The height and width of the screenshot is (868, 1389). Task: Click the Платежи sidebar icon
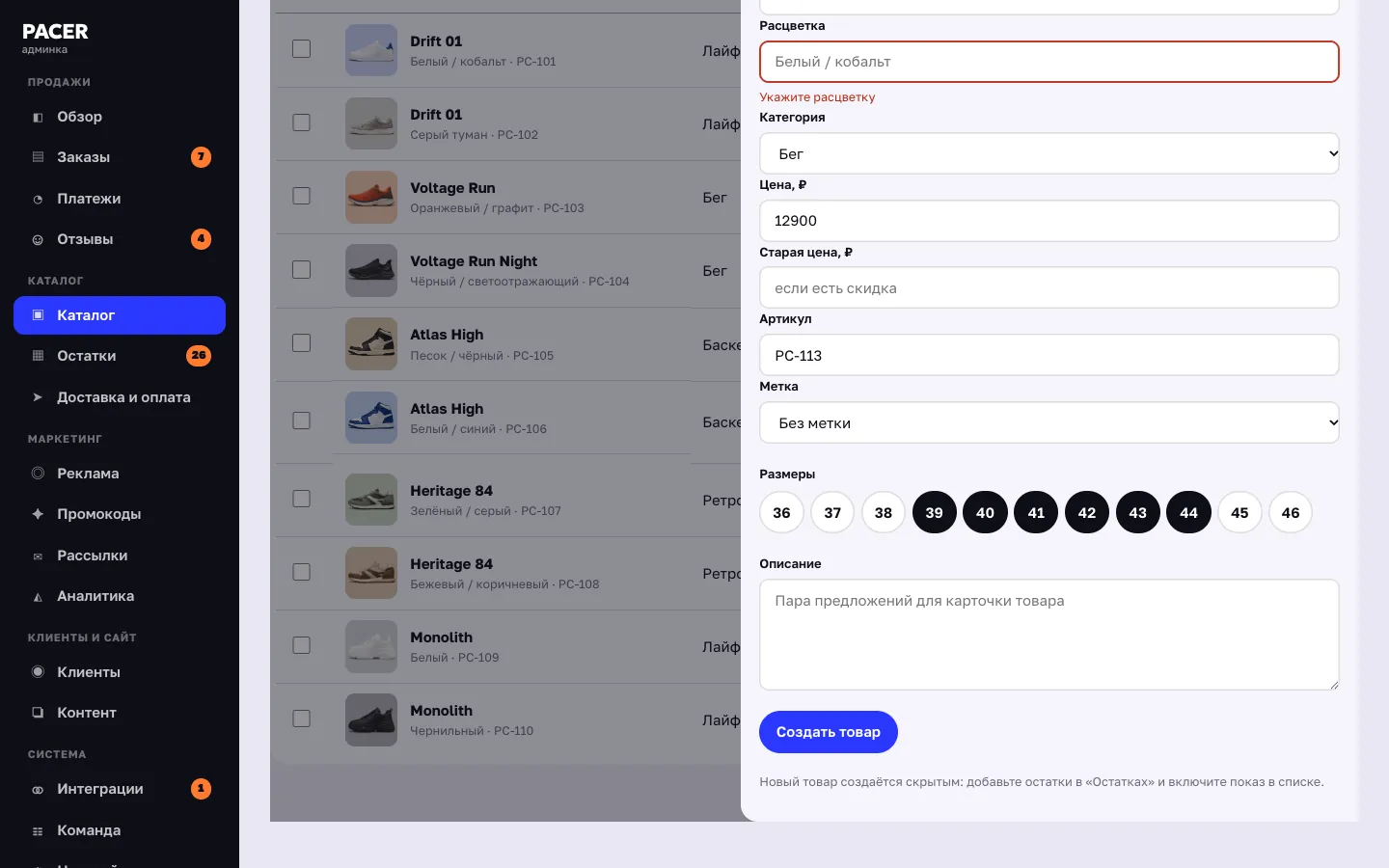coord(38,199)
